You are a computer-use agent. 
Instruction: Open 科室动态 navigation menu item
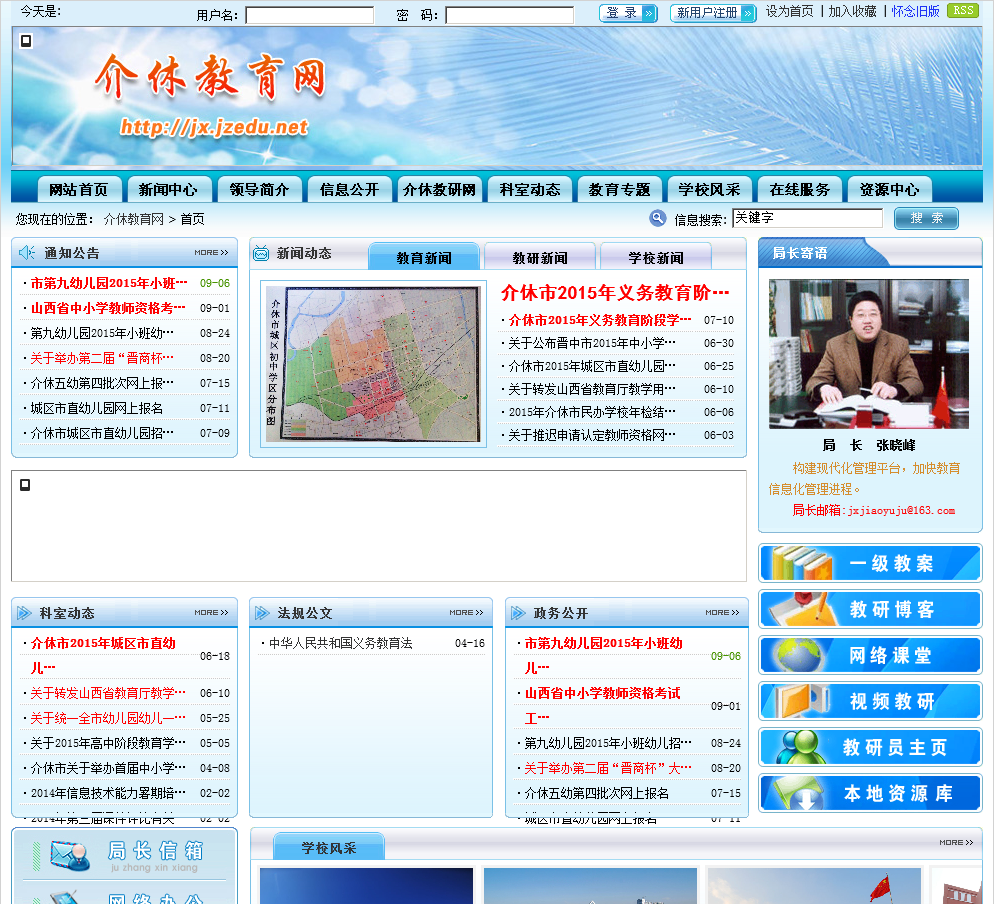[x=530, y=190]
